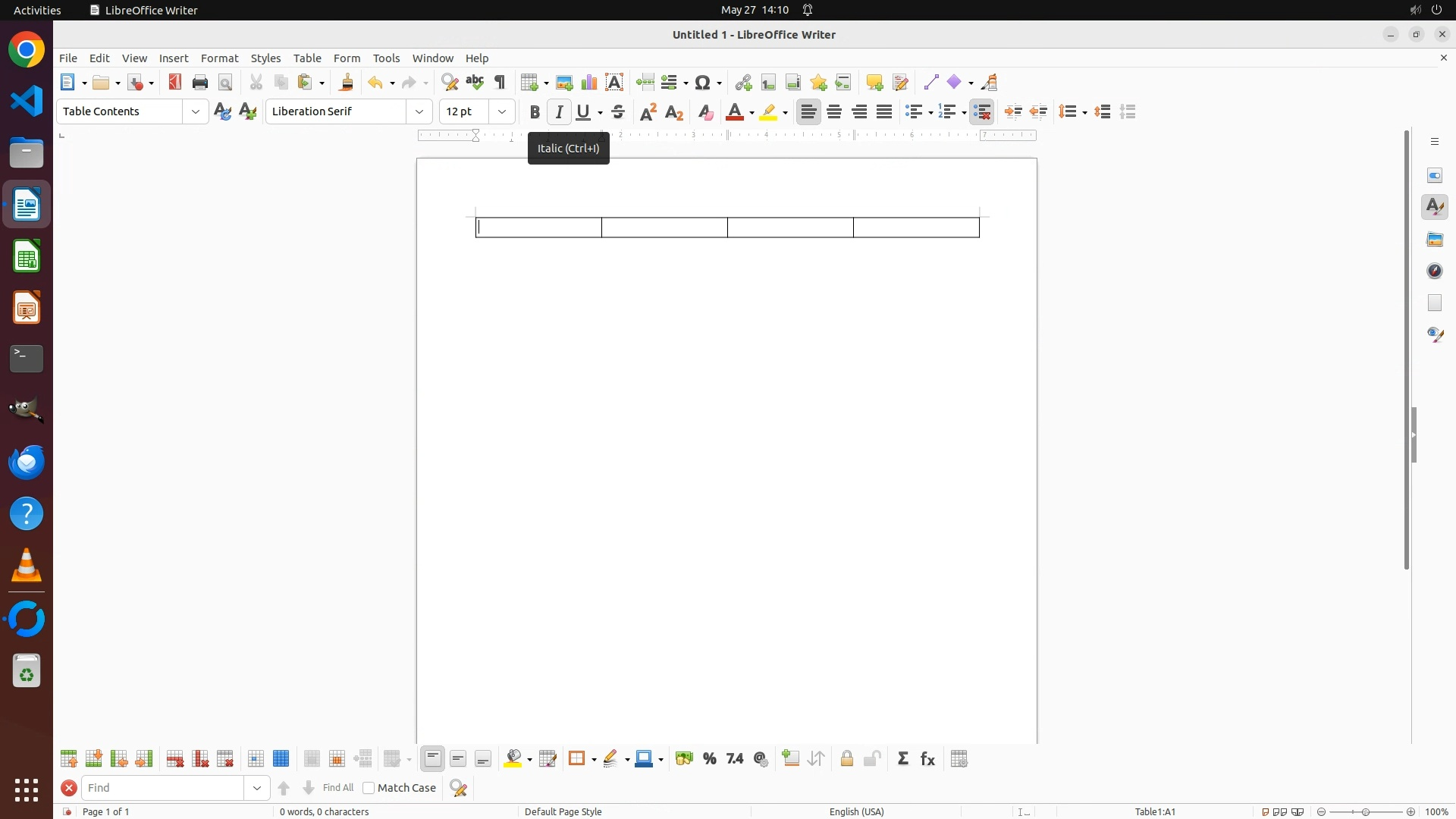Click the Insert Chart icon
The width and height of the screenshot is (1456, 819).
[589, 83]
